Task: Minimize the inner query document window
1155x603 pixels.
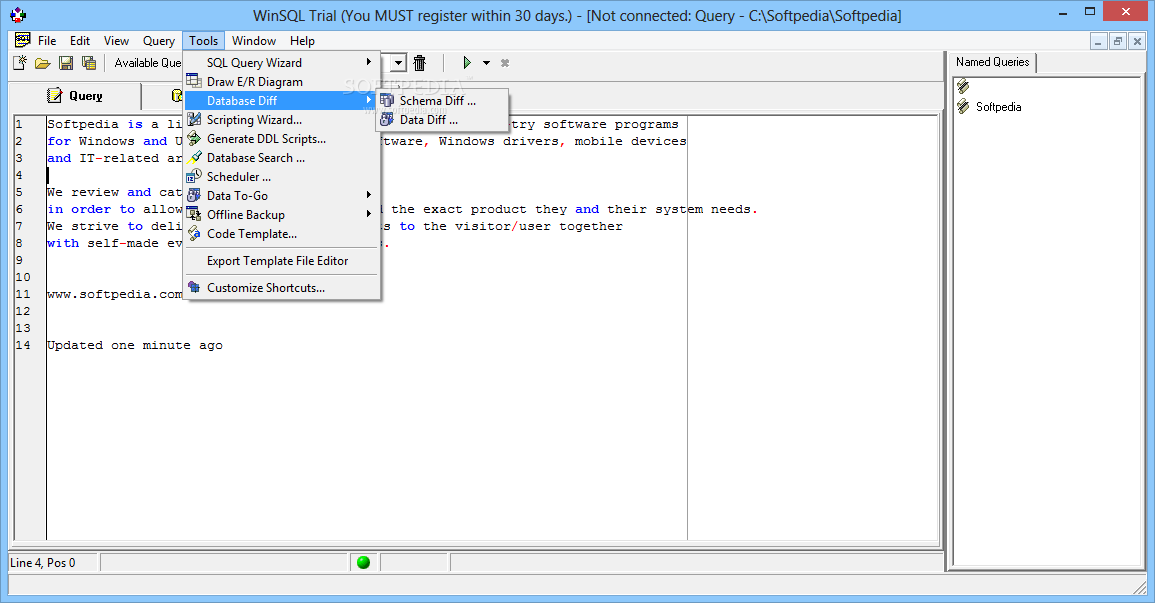Action: [1098, 41]
